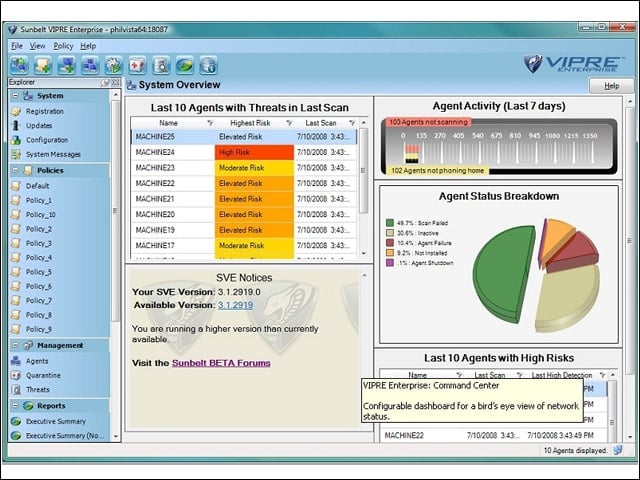Screen dimensions: 640x480
Task: Click the Moderate Risk cell for MACHINE23
Action: coord(254,168)
